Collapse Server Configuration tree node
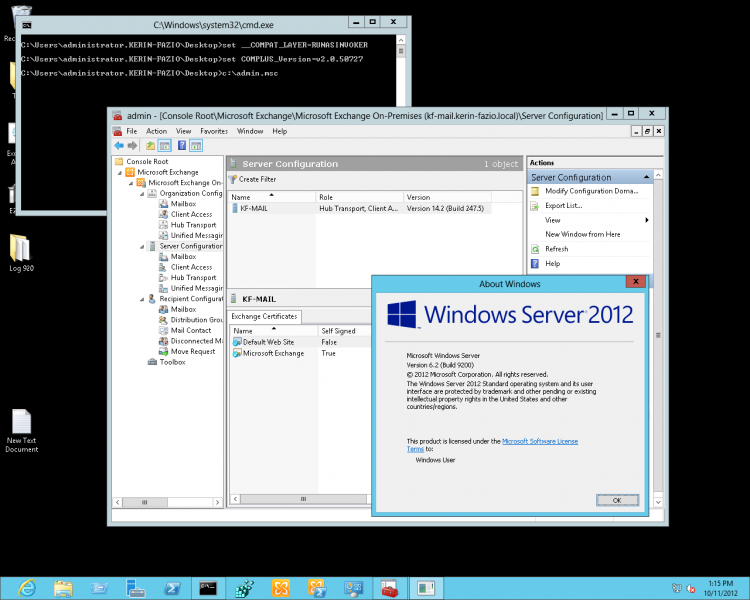This screenshot has width=750, height=600. (142, 247)
